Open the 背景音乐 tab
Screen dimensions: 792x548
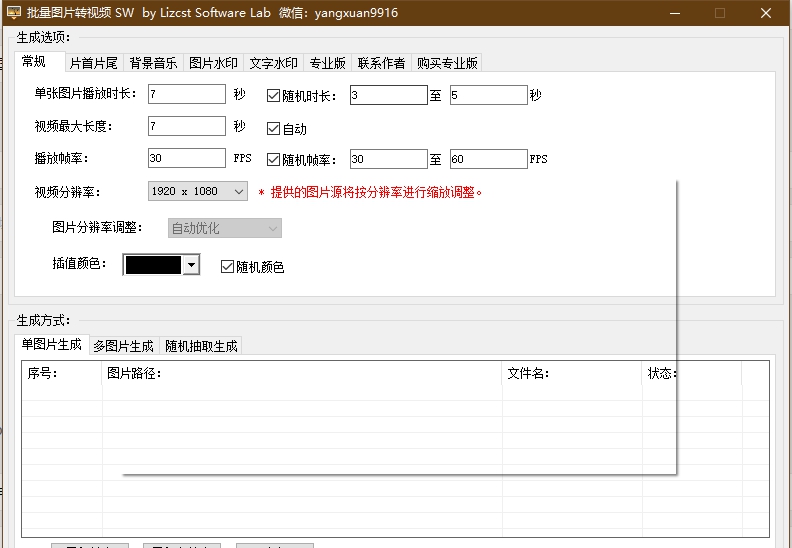(154, 63)
